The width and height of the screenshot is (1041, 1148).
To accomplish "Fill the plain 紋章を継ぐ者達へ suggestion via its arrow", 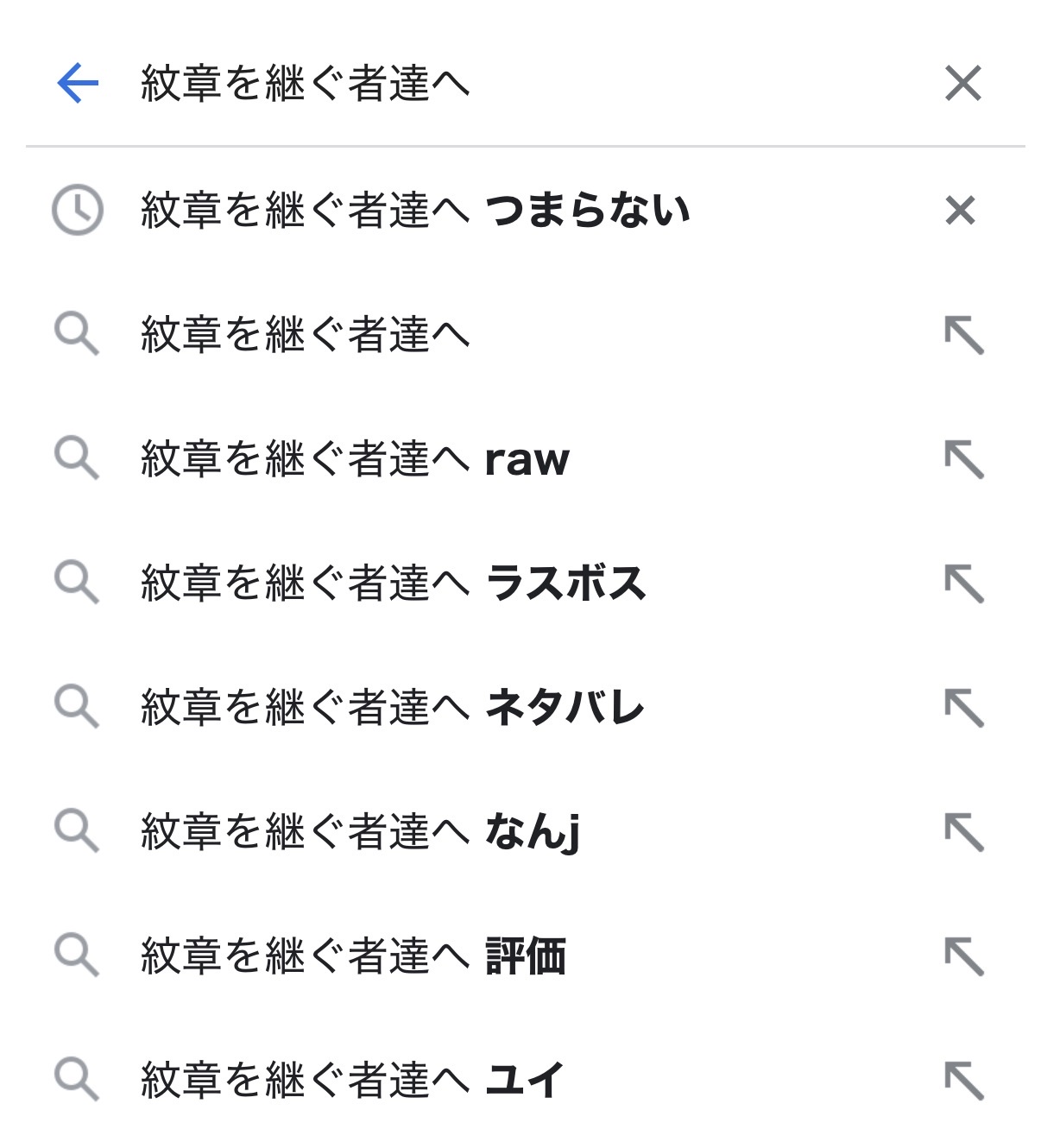I will pos(964,335).
